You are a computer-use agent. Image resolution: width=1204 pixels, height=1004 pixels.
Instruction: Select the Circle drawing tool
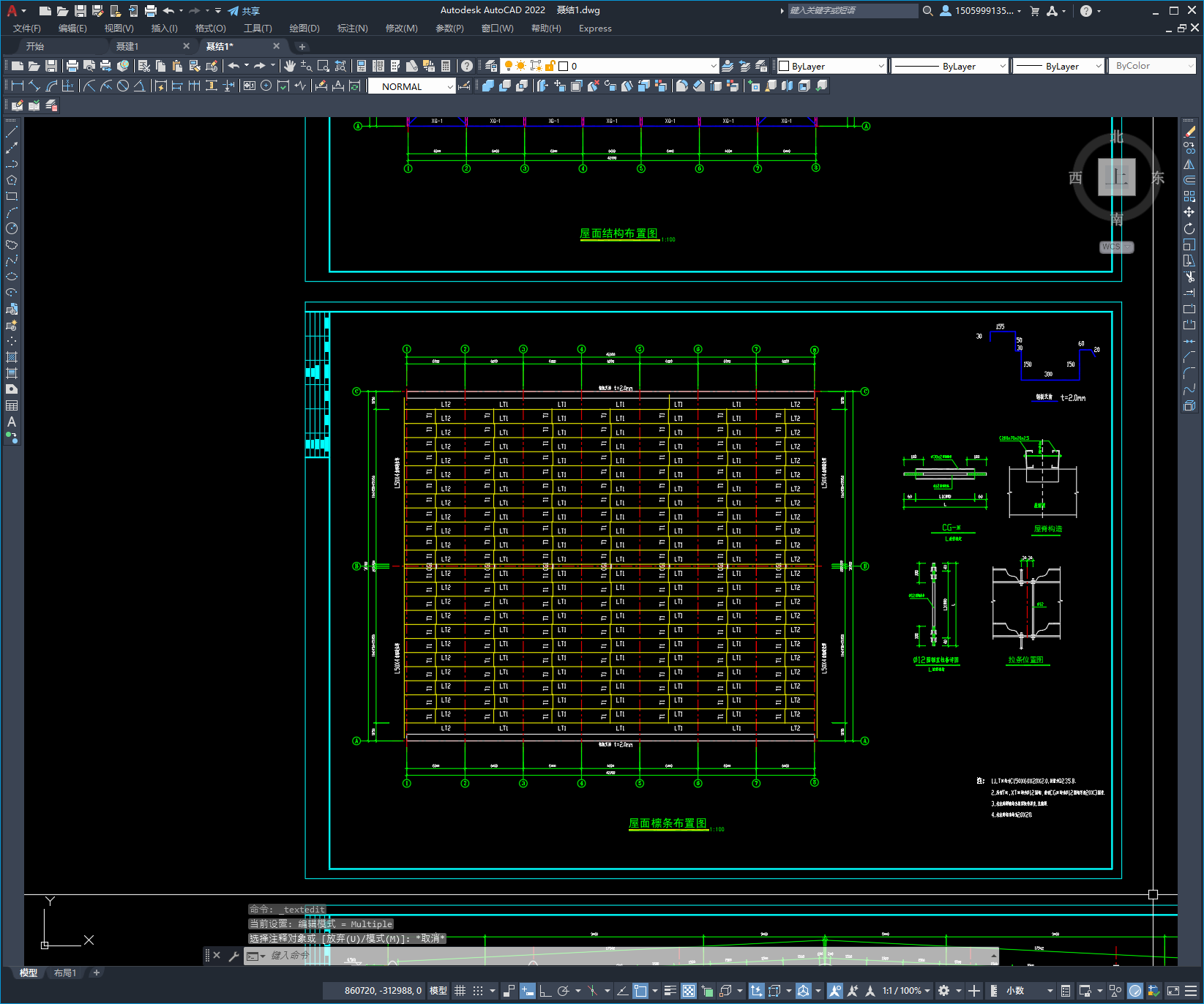pos(12,228)
